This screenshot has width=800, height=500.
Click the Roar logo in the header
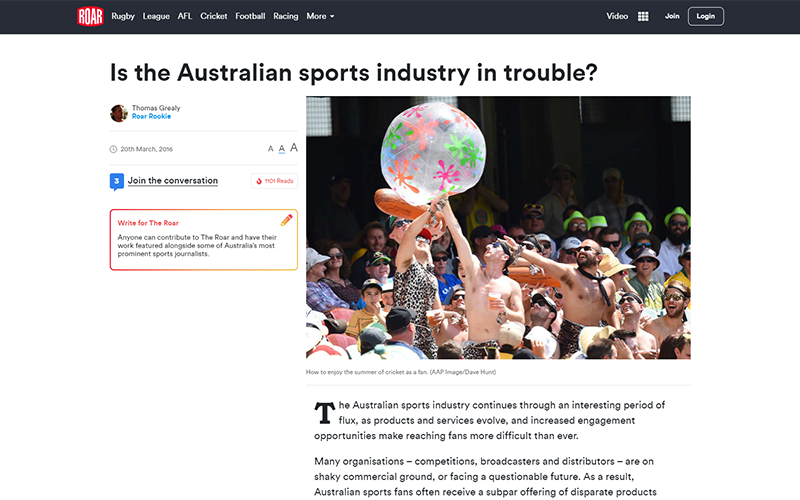click(90, 16)
